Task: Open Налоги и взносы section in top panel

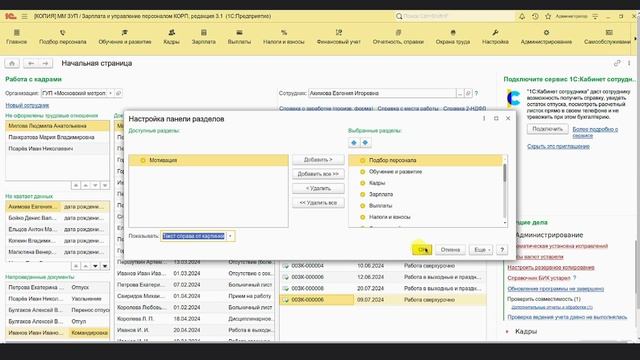Action: (284, 37)
